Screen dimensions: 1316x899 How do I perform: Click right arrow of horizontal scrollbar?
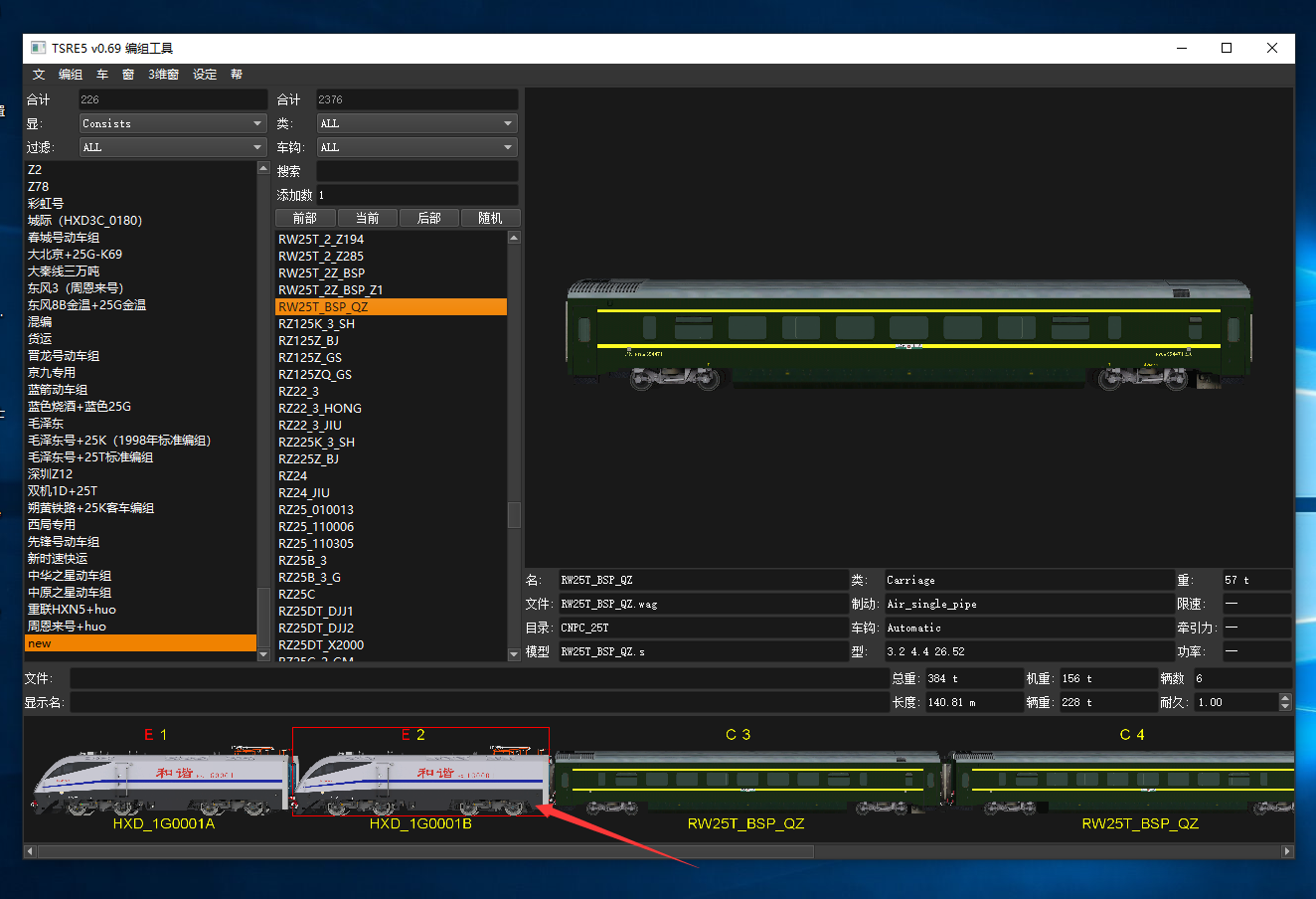[1288, 851]
